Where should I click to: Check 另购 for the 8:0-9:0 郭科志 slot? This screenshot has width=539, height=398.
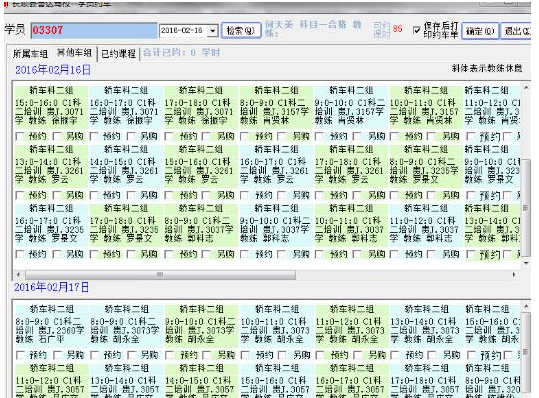206,254
